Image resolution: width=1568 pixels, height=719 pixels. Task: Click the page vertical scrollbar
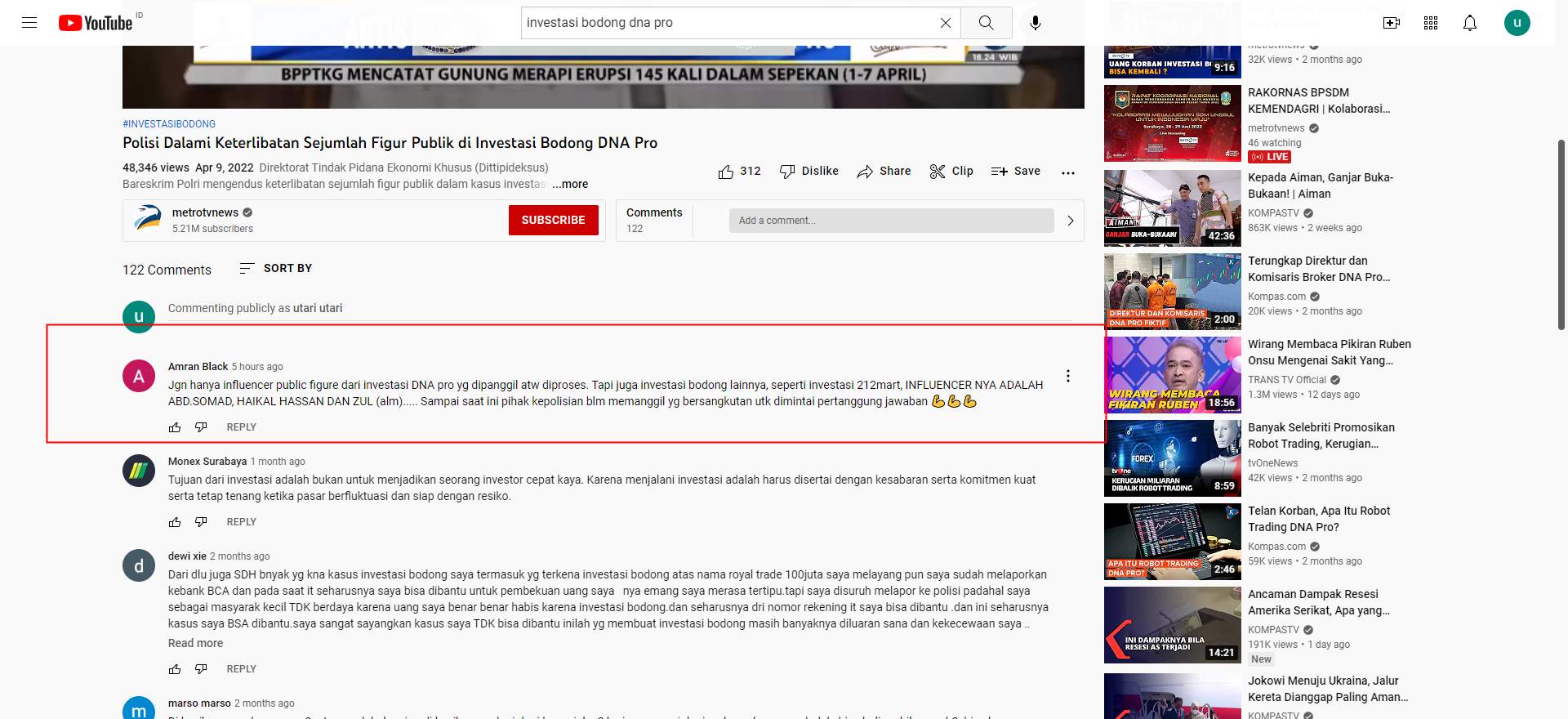(1561, 235)
